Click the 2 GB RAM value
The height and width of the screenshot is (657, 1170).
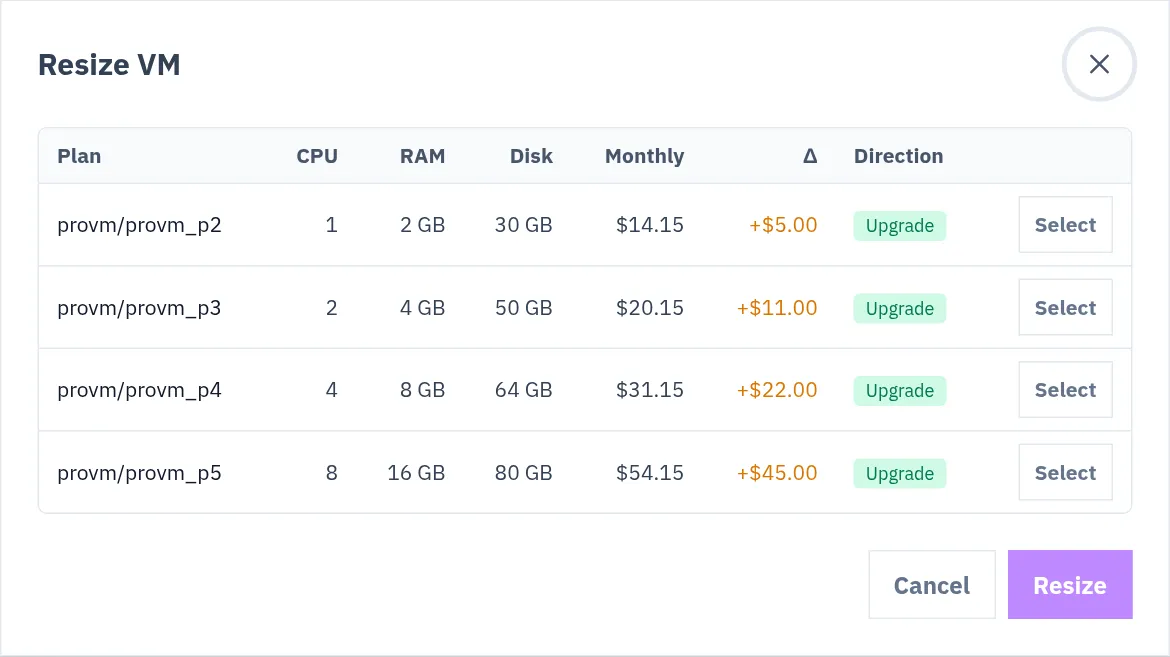[422, 225]
